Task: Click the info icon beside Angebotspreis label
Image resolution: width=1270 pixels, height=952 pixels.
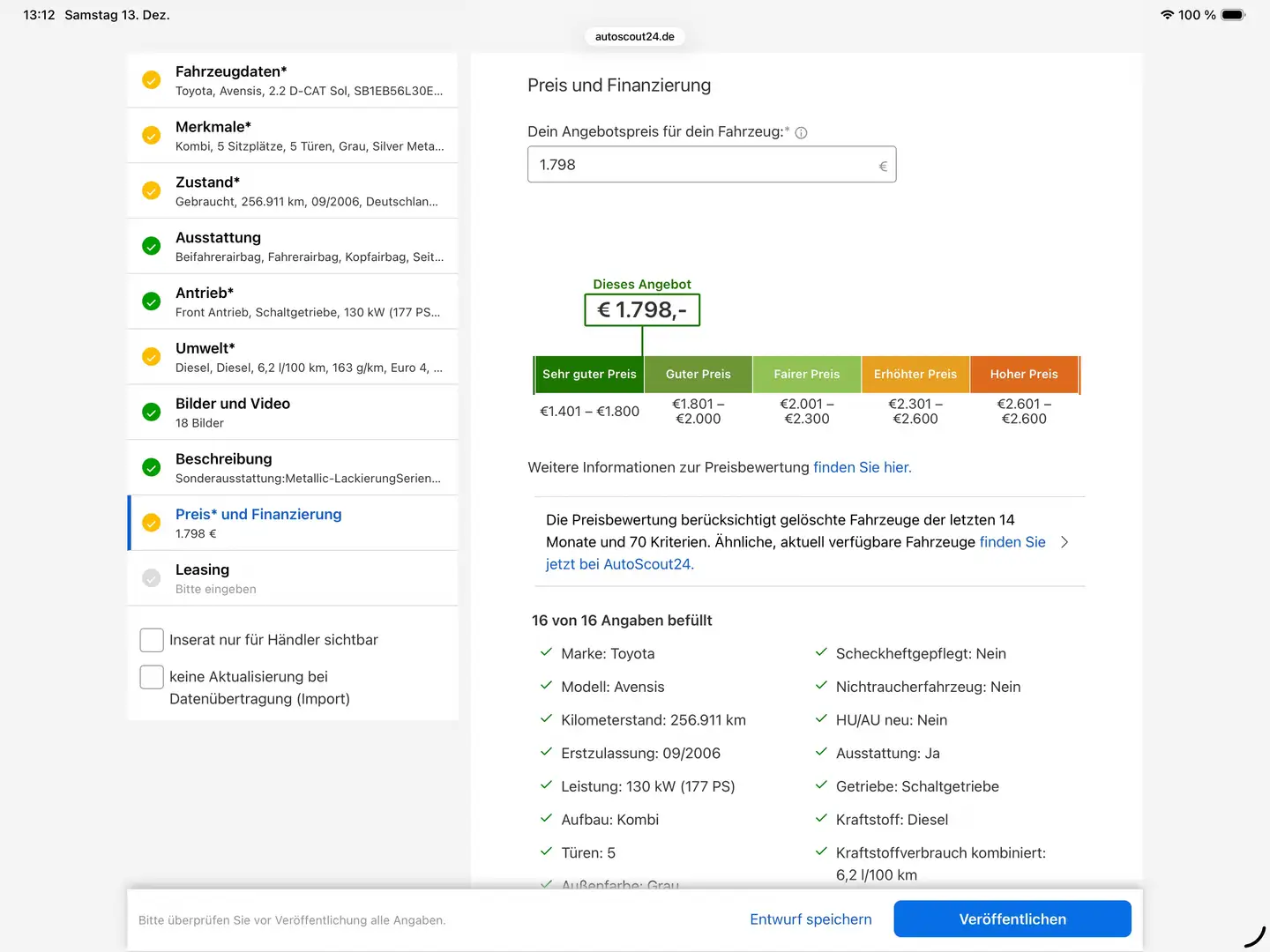Action: pyautogui.click(x=801, y=133)
